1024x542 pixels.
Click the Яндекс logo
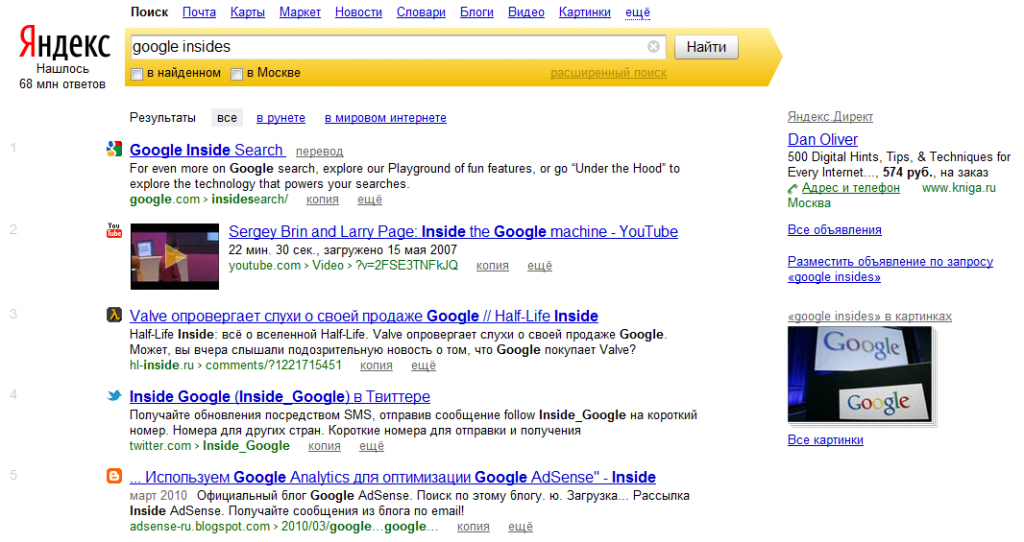point(64,44)
